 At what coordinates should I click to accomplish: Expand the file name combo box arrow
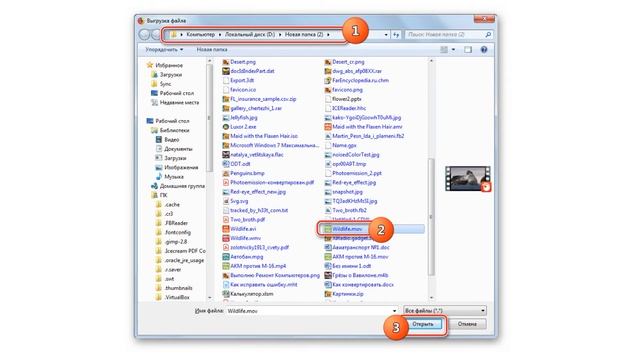pyautogui.click(x=394, y=311)
